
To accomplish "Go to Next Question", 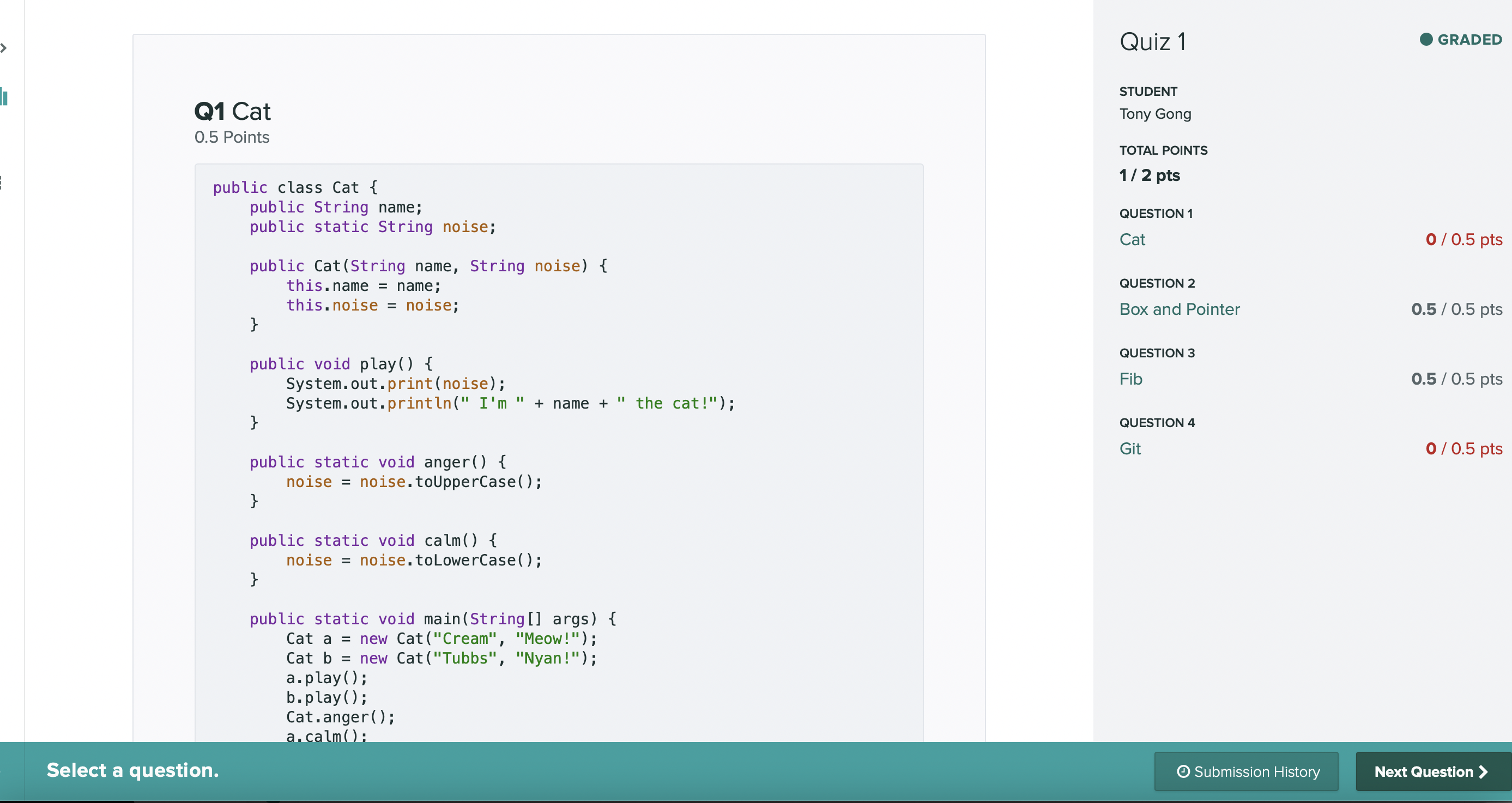I will pyautogui.click(x=1430, y=771).
